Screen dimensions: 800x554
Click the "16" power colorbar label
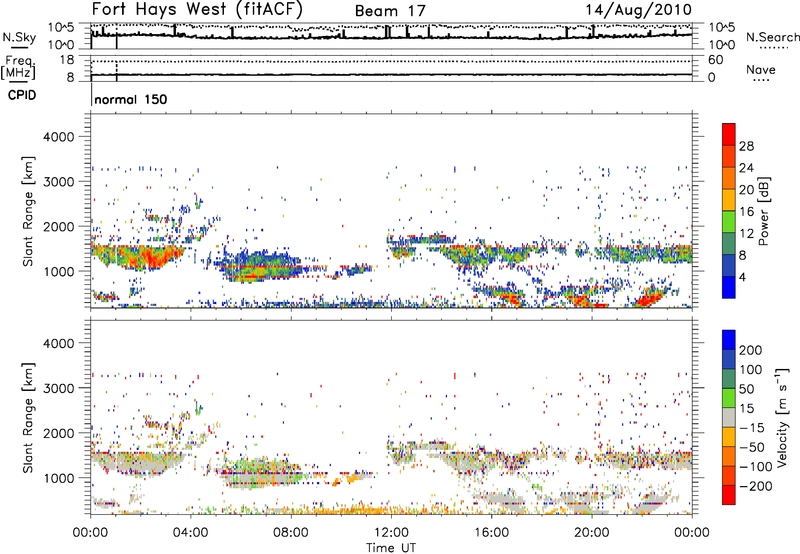(x=746, y=212)
